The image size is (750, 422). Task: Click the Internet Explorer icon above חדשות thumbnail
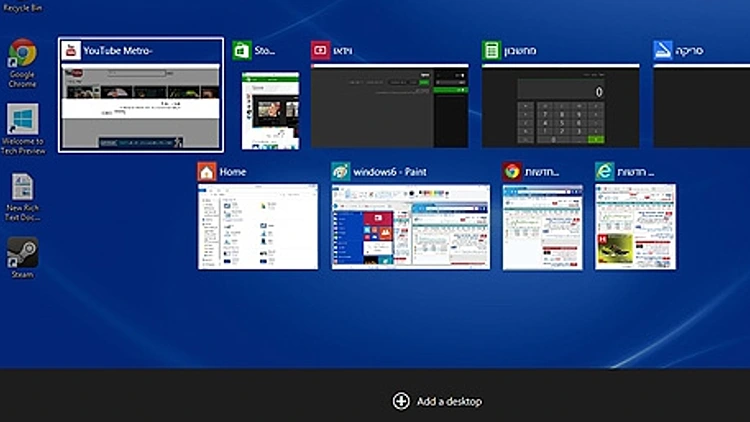click(604, 172)
